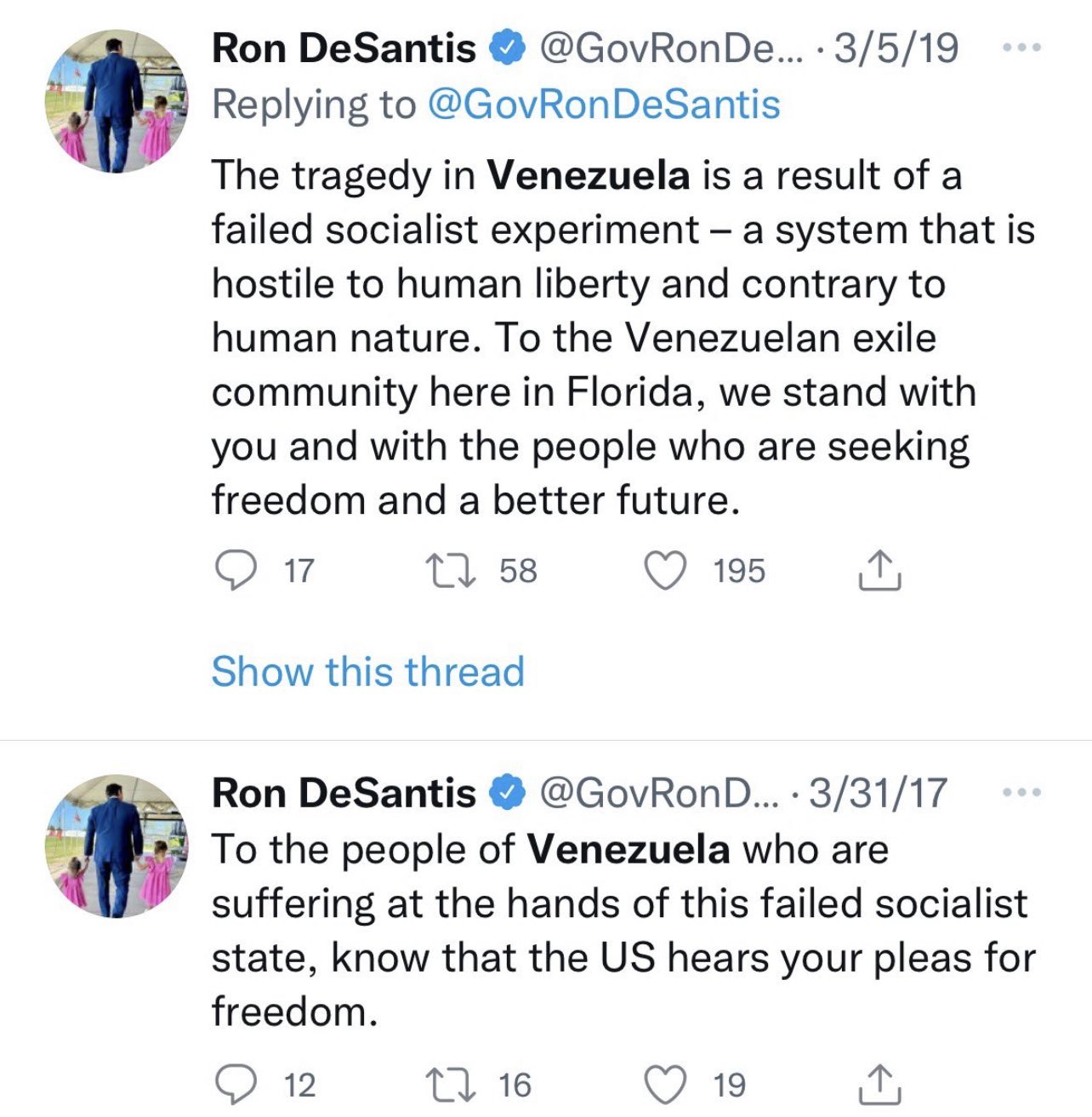Reply to the 3/31/17 tweet

[x=236, y=1085]
